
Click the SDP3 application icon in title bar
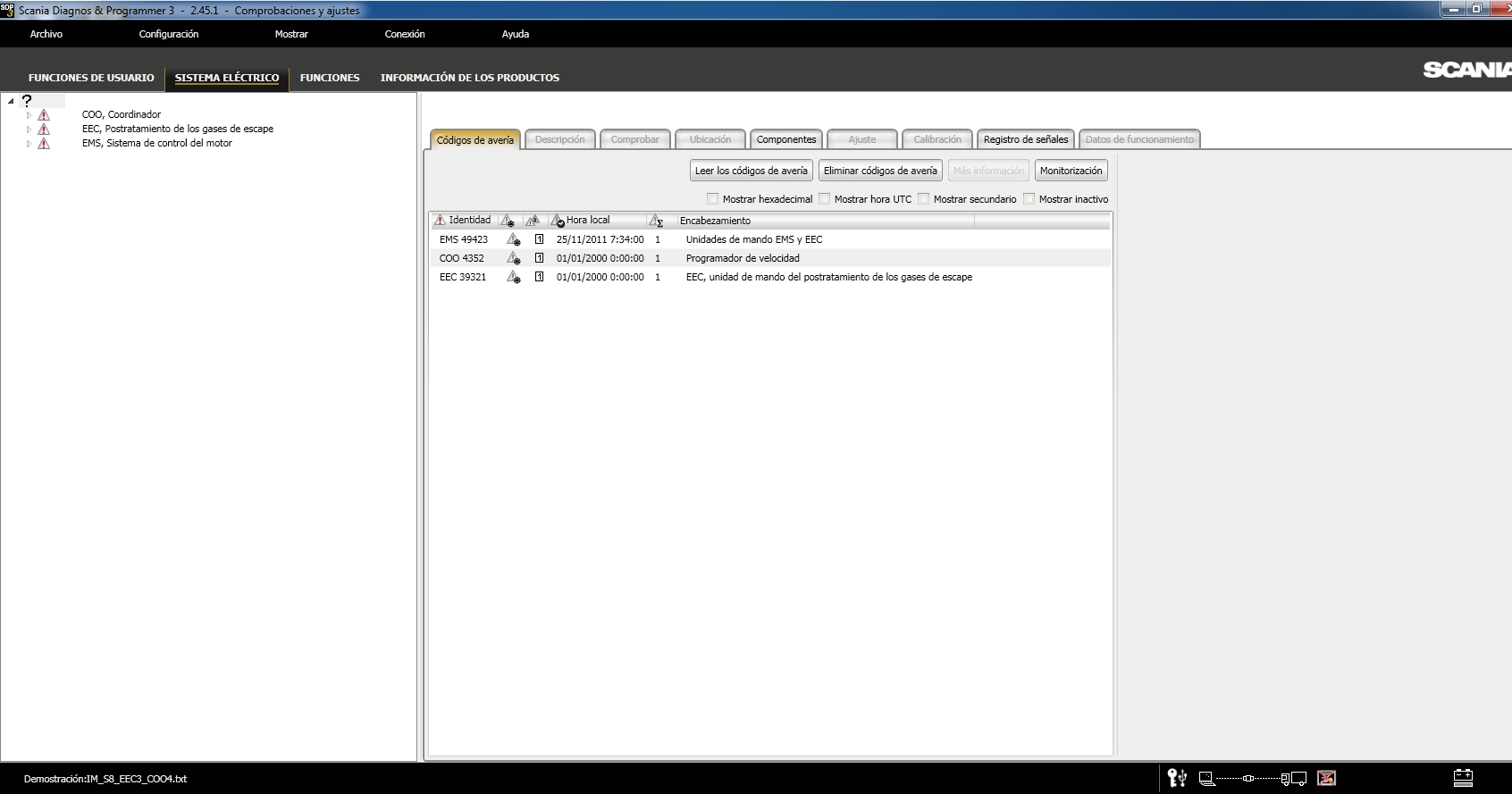8,11
